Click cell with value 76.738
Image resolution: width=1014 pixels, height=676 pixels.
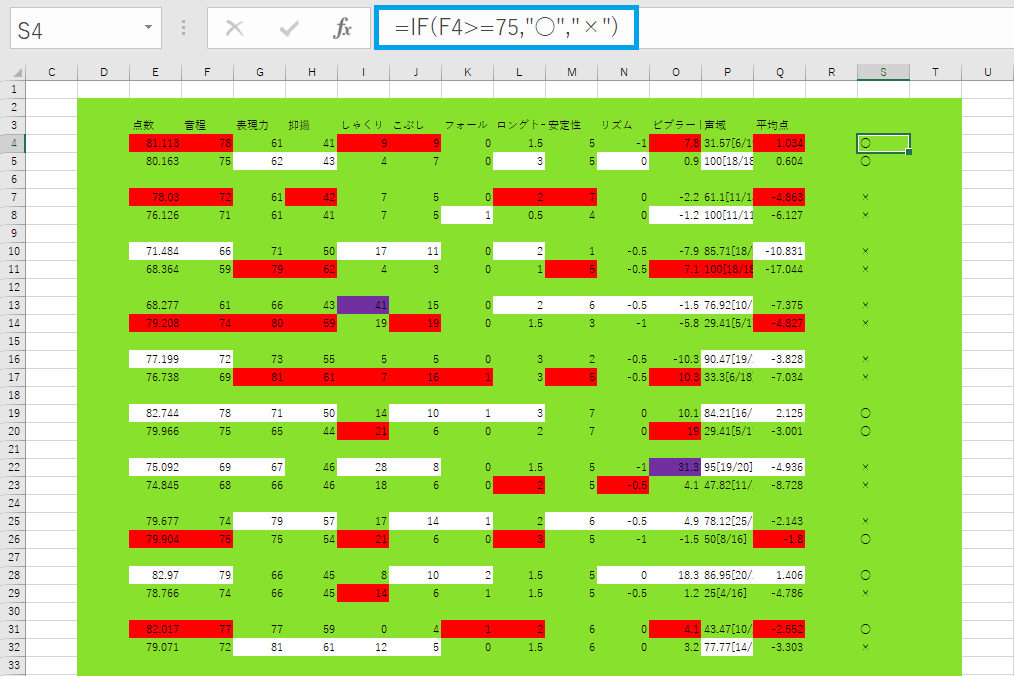[x=155, y=376]
